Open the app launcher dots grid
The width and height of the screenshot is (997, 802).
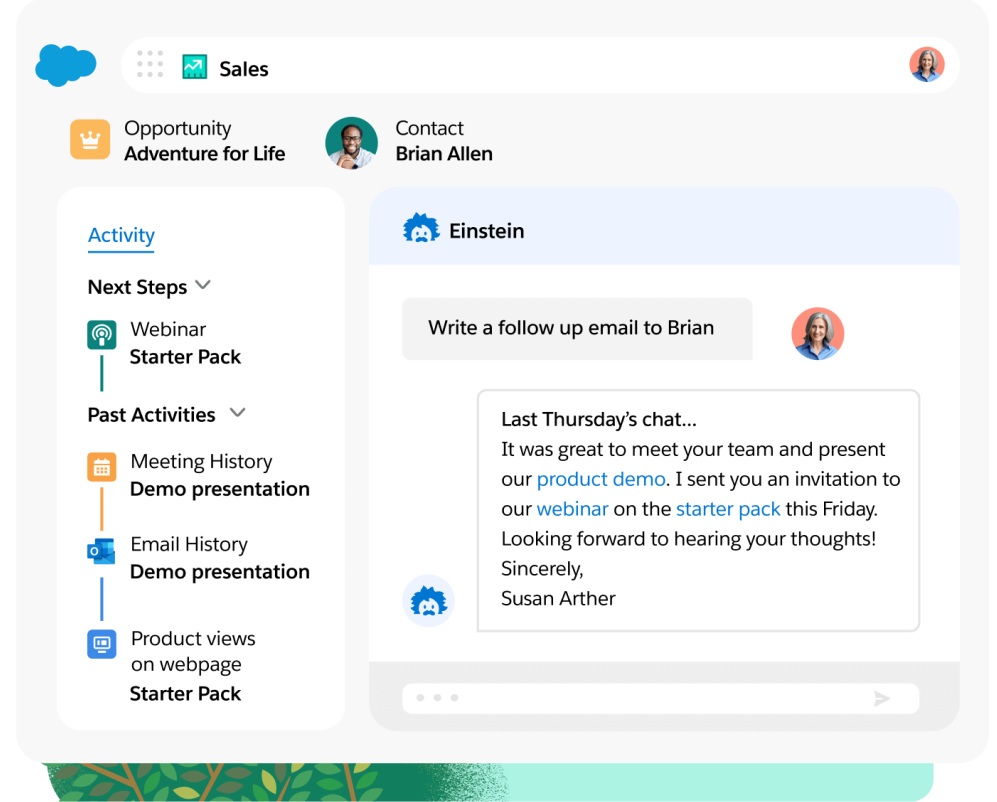point(150,64)
